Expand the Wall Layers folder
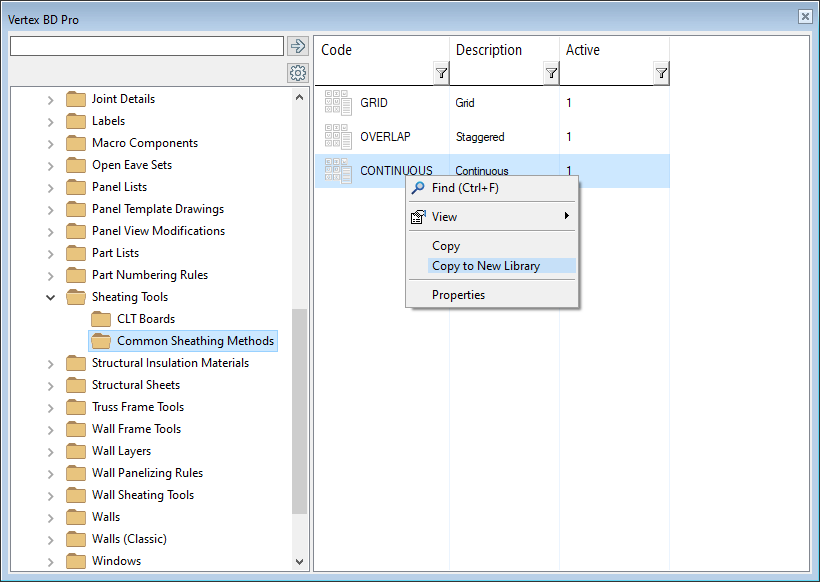Viewport: 820px width, 582px height. coord(51,451)
